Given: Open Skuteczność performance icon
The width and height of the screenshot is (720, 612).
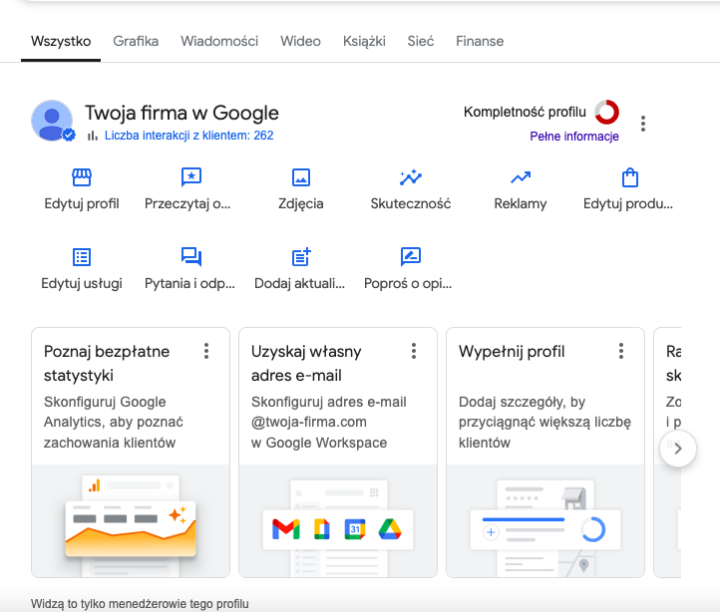Looking at the screenshot, I should [x=410, y=178].
